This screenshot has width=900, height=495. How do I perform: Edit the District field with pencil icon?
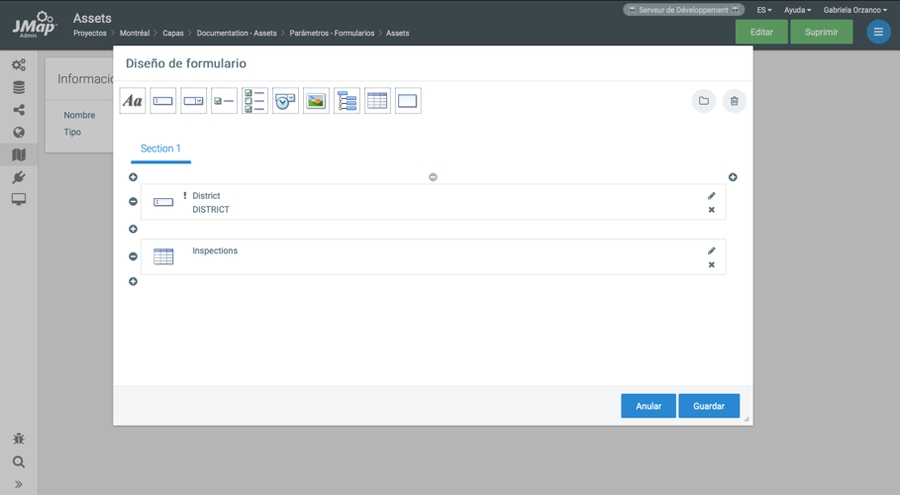click(712, 196)
